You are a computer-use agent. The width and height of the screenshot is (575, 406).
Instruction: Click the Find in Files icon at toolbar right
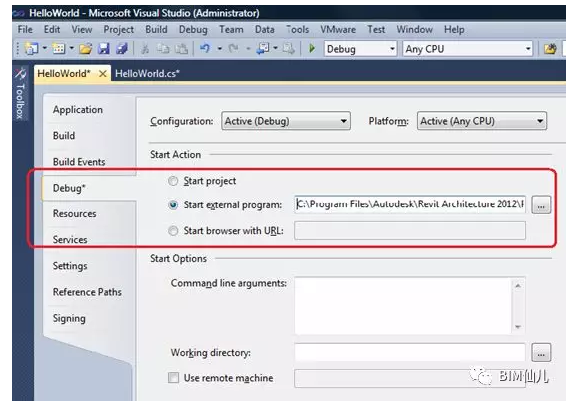pos(550,48)
